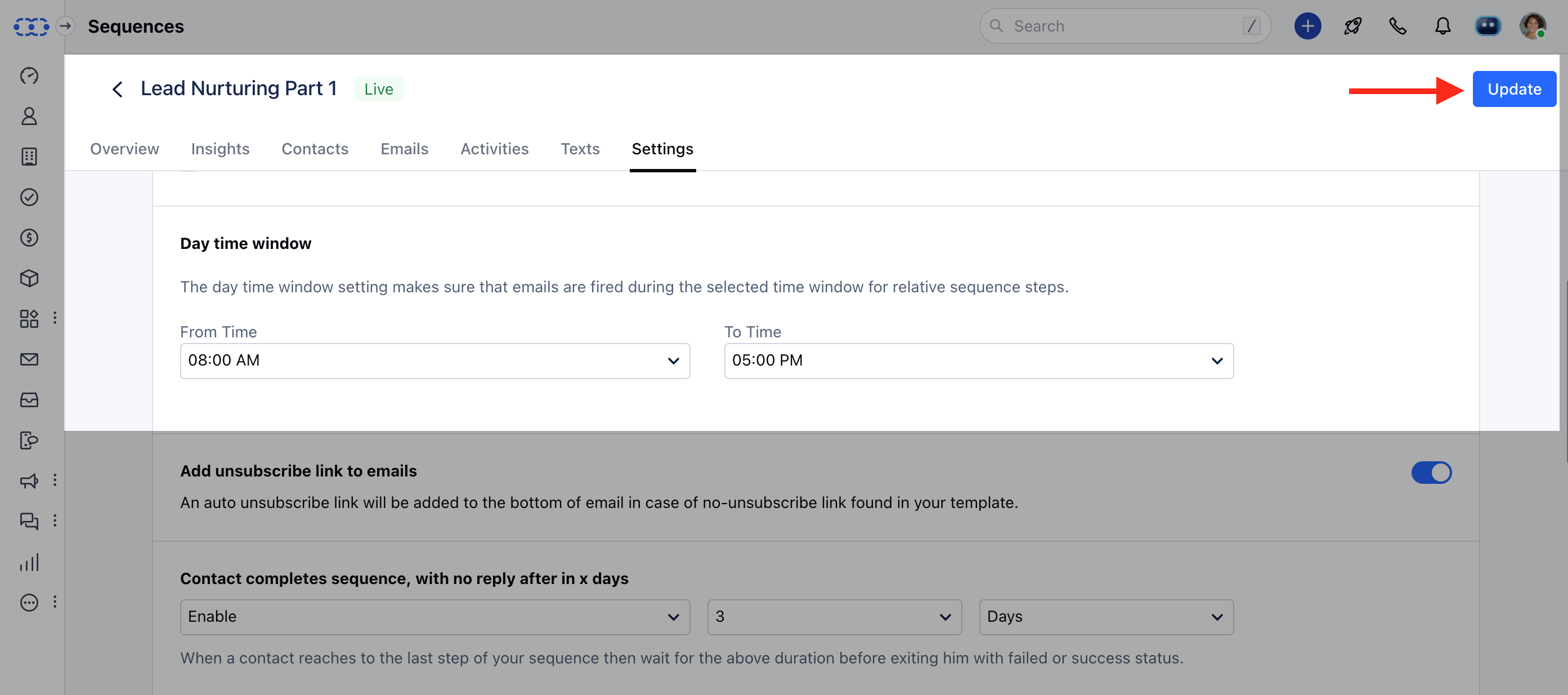Go back with the left chevron arrow
Viewport: 1568px width, 695px height.
118,90
